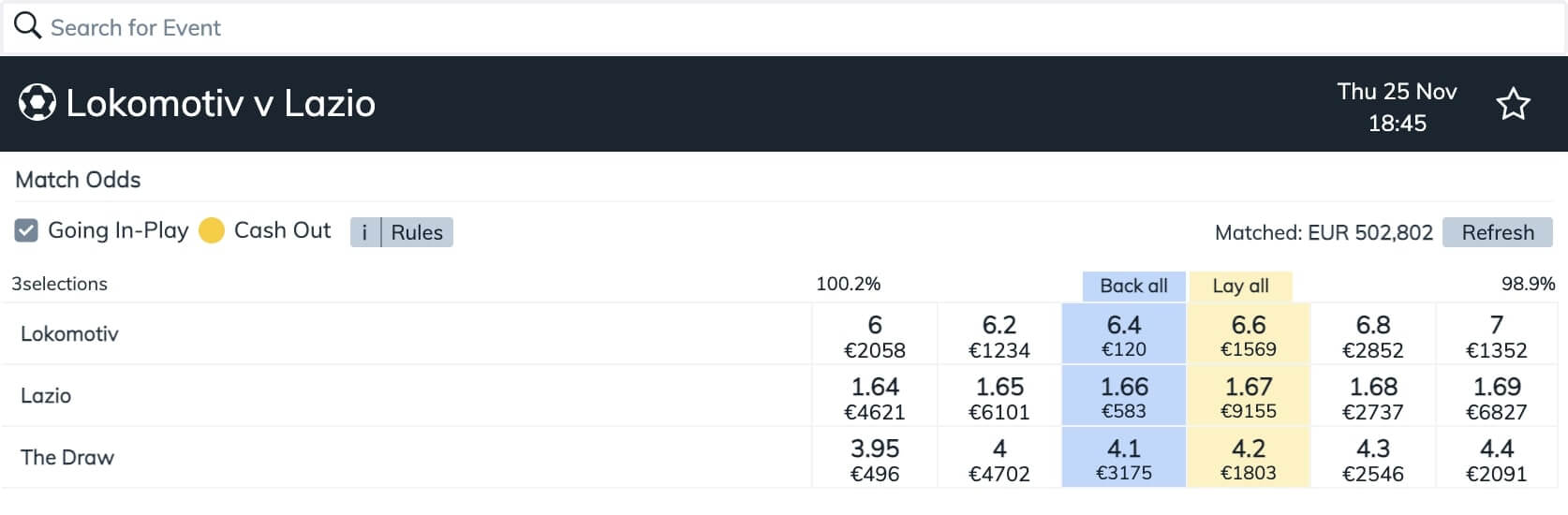Uncheck the Going In-Play checkbox
The width and height of the screenshot is (1568, 515).
26,230
